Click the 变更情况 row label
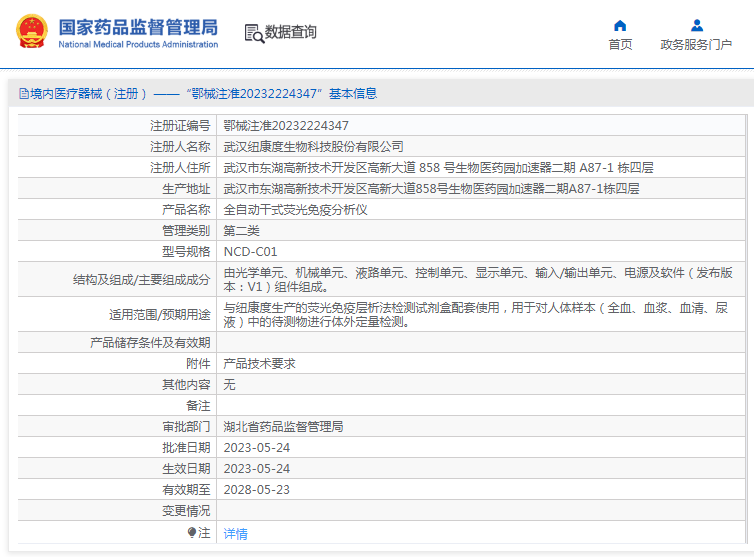This screenshot has height=557, width=754. [186, 511]
